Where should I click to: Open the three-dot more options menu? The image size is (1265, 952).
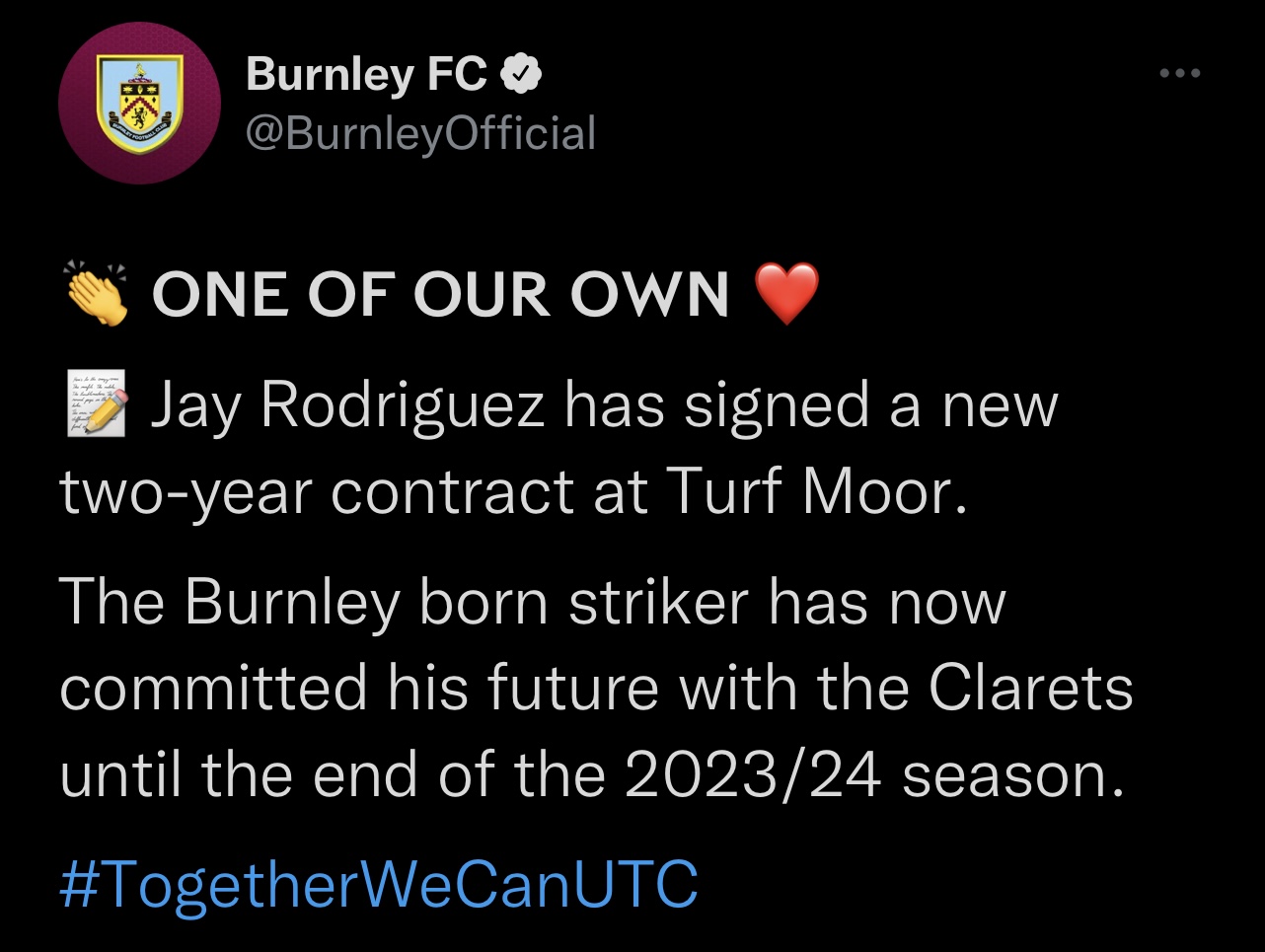click(x=1180, y=73)
